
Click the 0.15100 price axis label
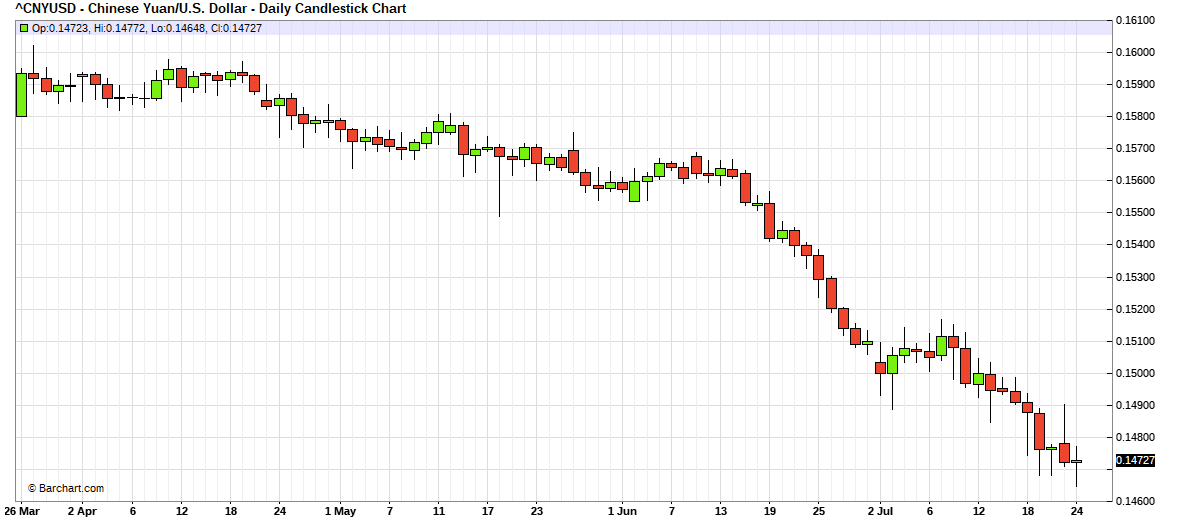tap(1134, 342)
